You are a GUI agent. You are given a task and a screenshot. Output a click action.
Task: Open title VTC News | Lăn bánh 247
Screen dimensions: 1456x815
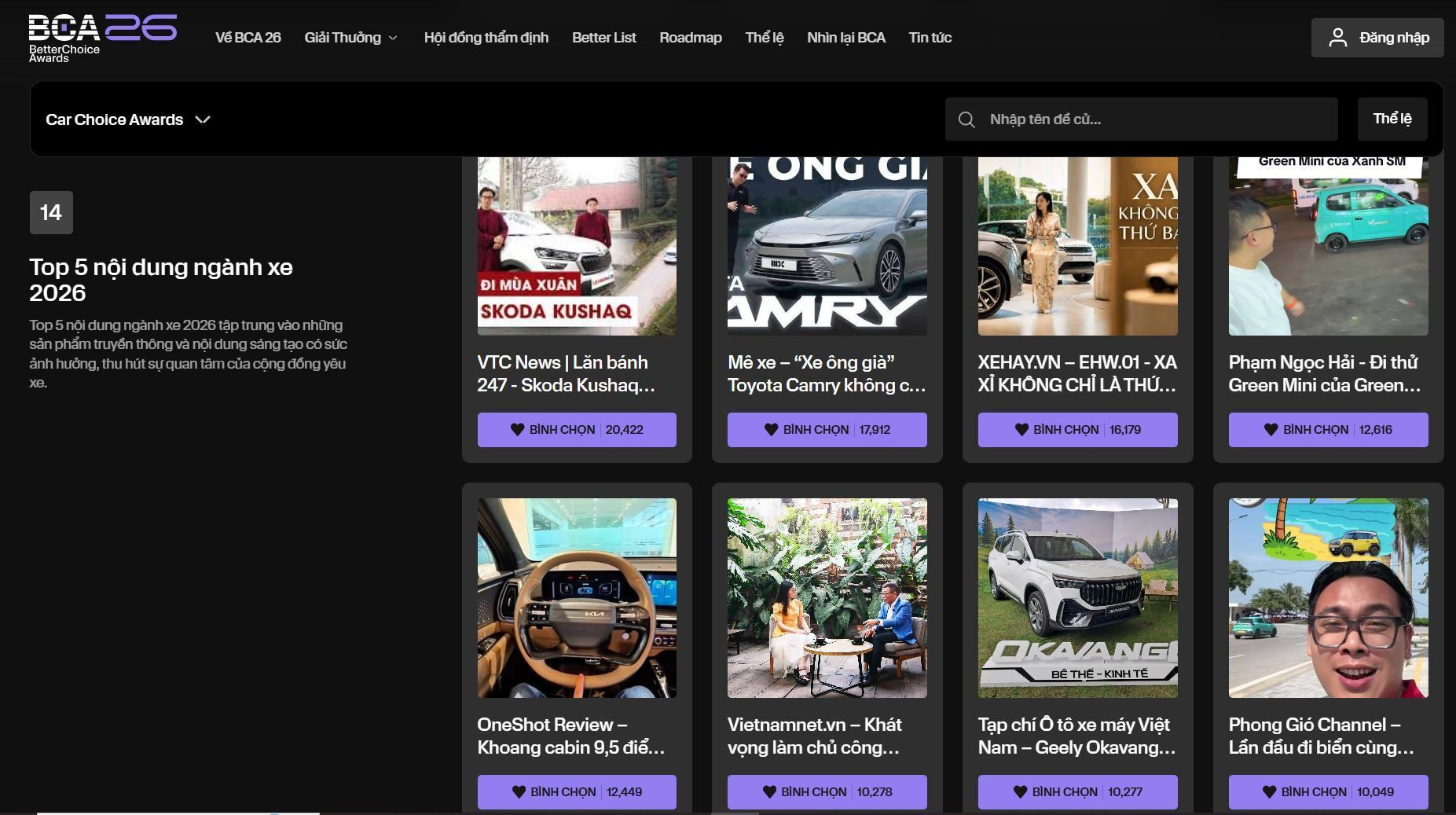[x=567, y=374]
